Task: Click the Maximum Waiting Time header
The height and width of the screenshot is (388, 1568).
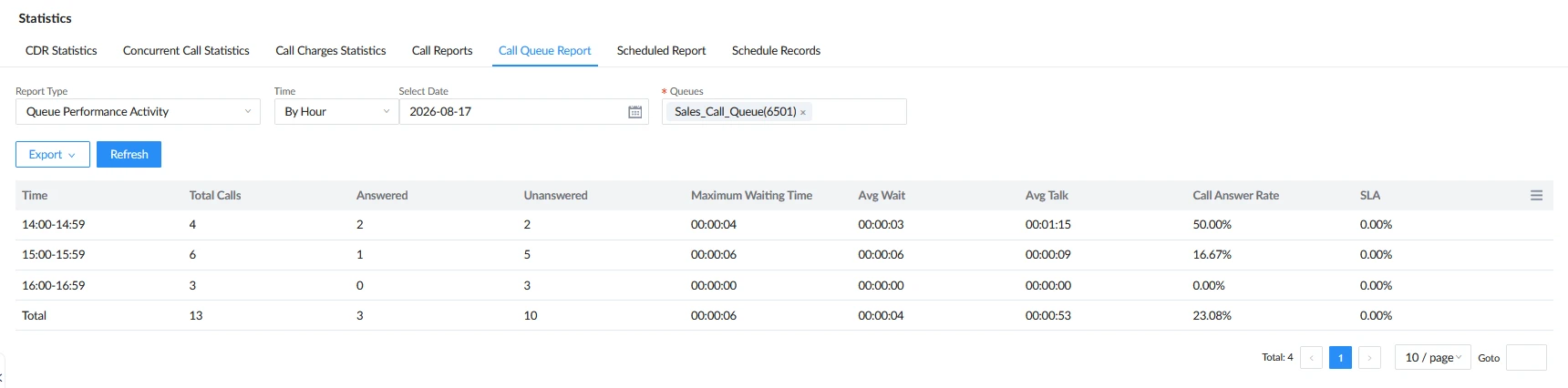Action: [x=751, y=196]
